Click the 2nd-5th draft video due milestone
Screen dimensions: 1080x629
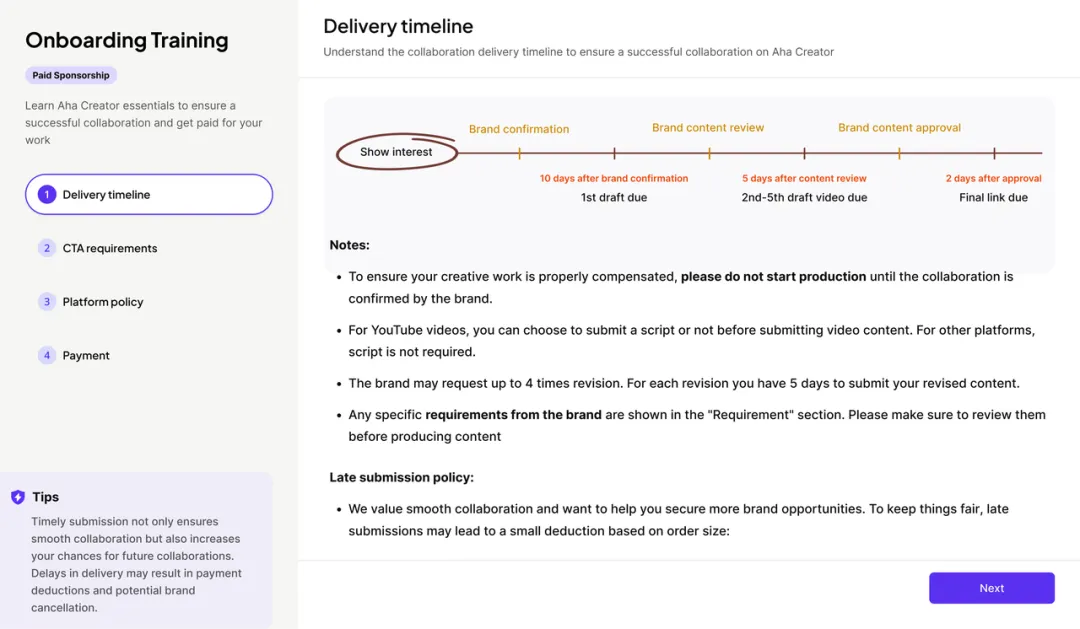click(804, 198)
